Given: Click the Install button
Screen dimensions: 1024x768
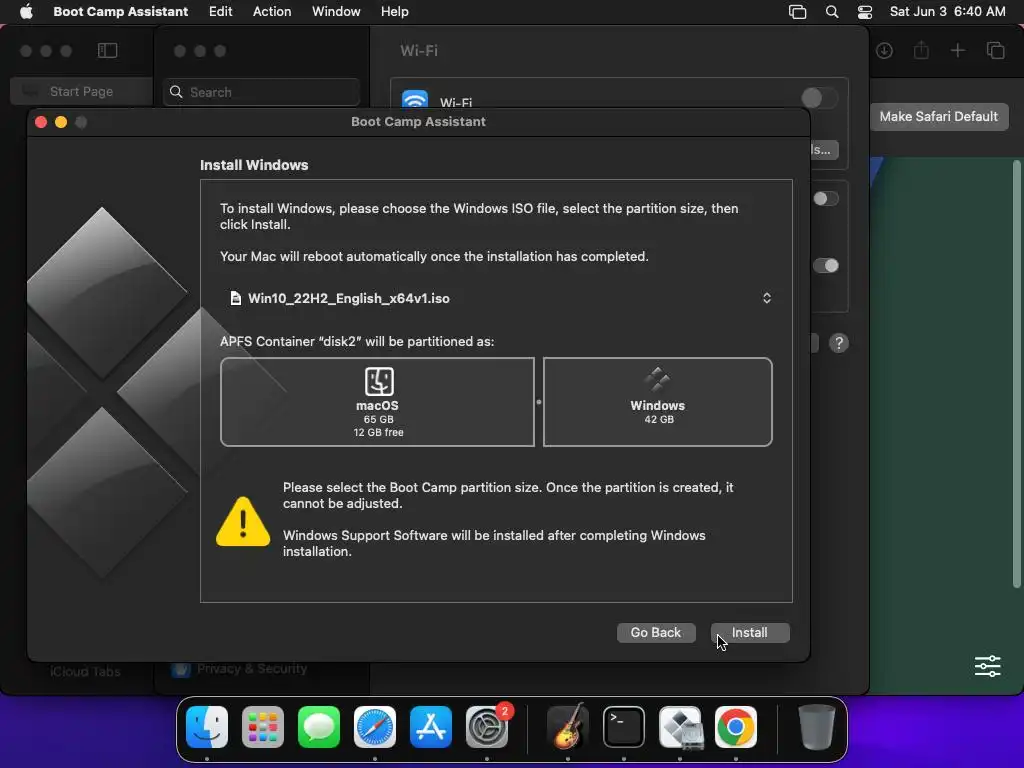Looking at the screenshot, I should tap(750, 632).
